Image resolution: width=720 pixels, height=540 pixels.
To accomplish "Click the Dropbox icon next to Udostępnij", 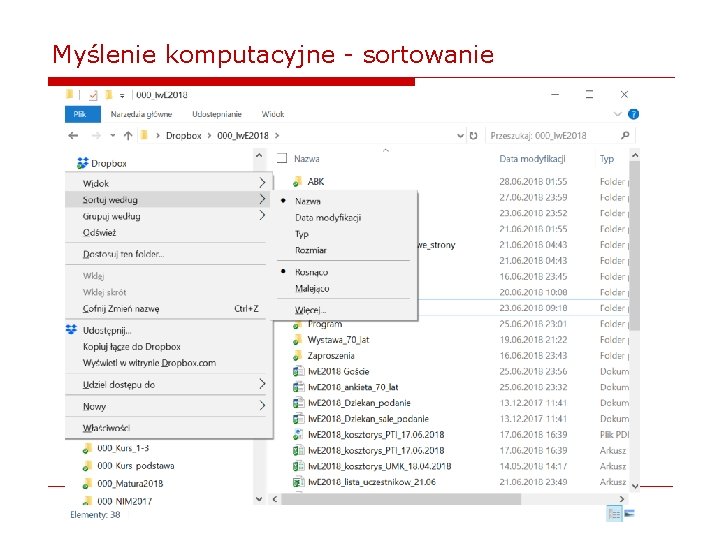I will tap(71, 330).
